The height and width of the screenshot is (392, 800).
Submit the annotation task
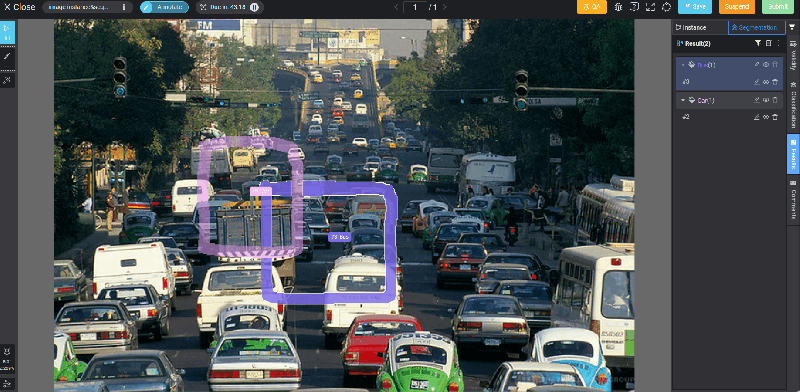point(778,7)
